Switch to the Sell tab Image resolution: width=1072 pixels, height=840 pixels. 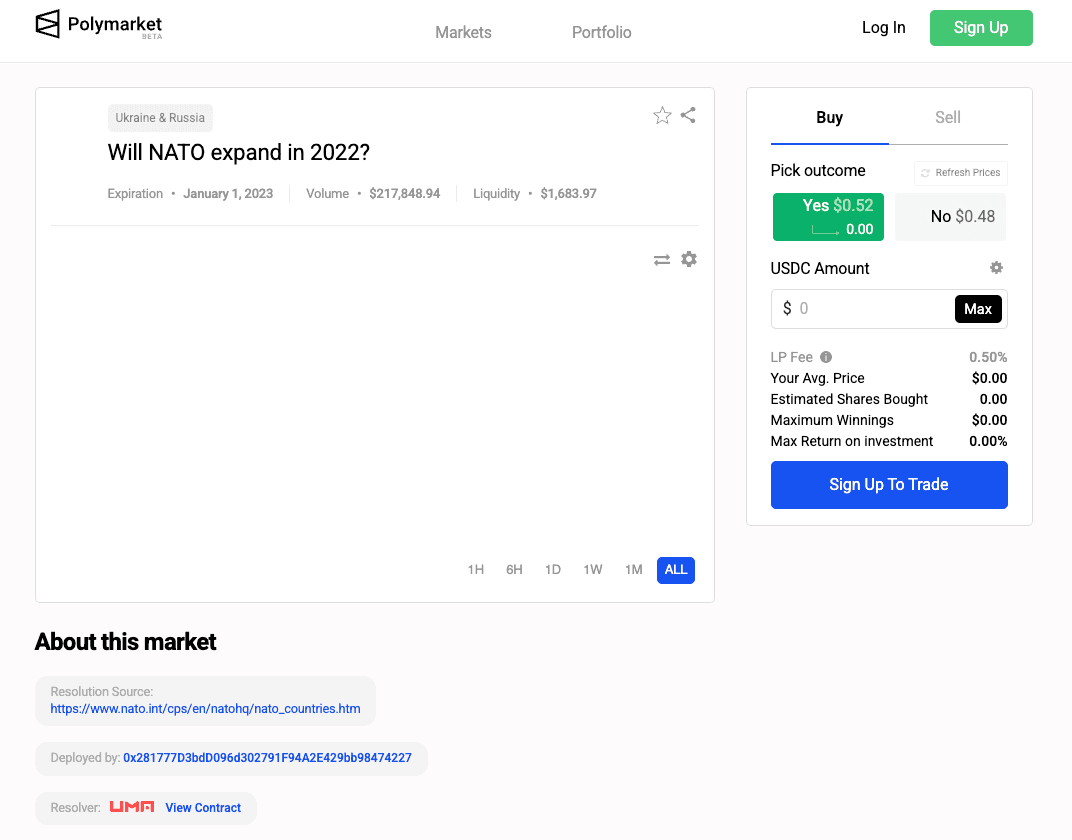[x=947, y=117]
